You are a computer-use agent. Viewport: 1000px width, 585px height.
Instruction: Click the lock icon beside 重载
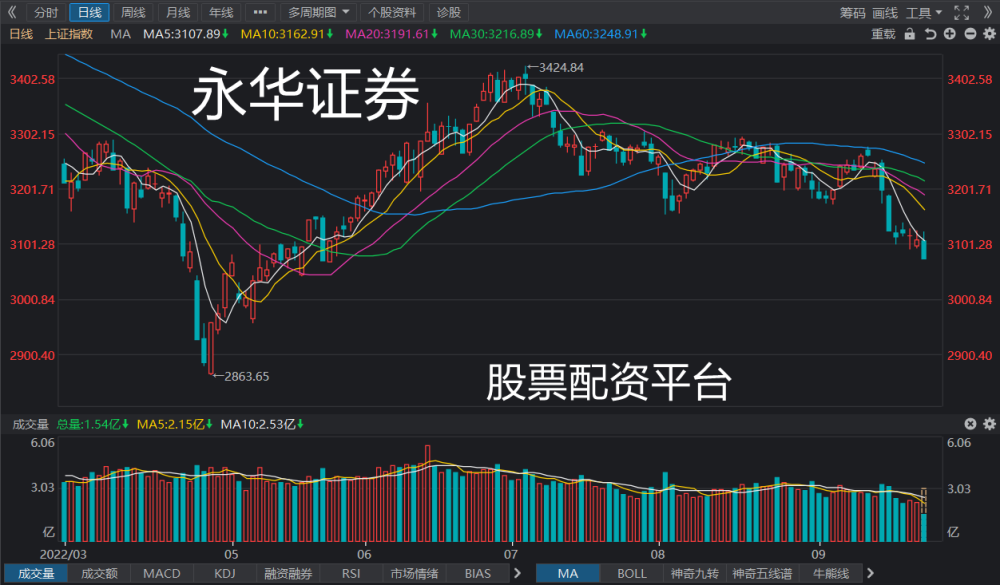[910, 34]
